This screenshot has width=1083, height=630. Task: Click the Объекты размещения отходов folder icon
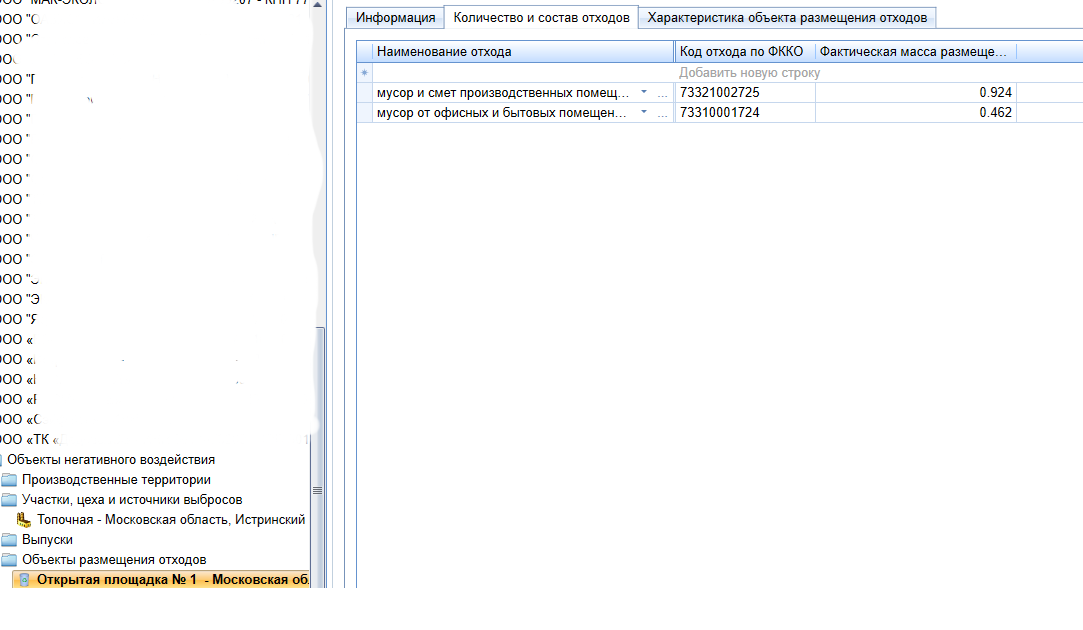pos(9,560)
